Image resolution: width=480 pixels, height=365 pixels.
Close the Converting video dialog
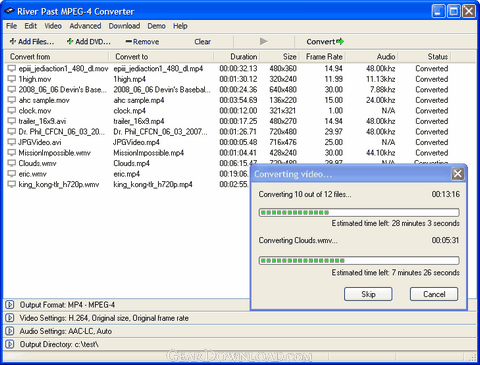tap(457, 174)
